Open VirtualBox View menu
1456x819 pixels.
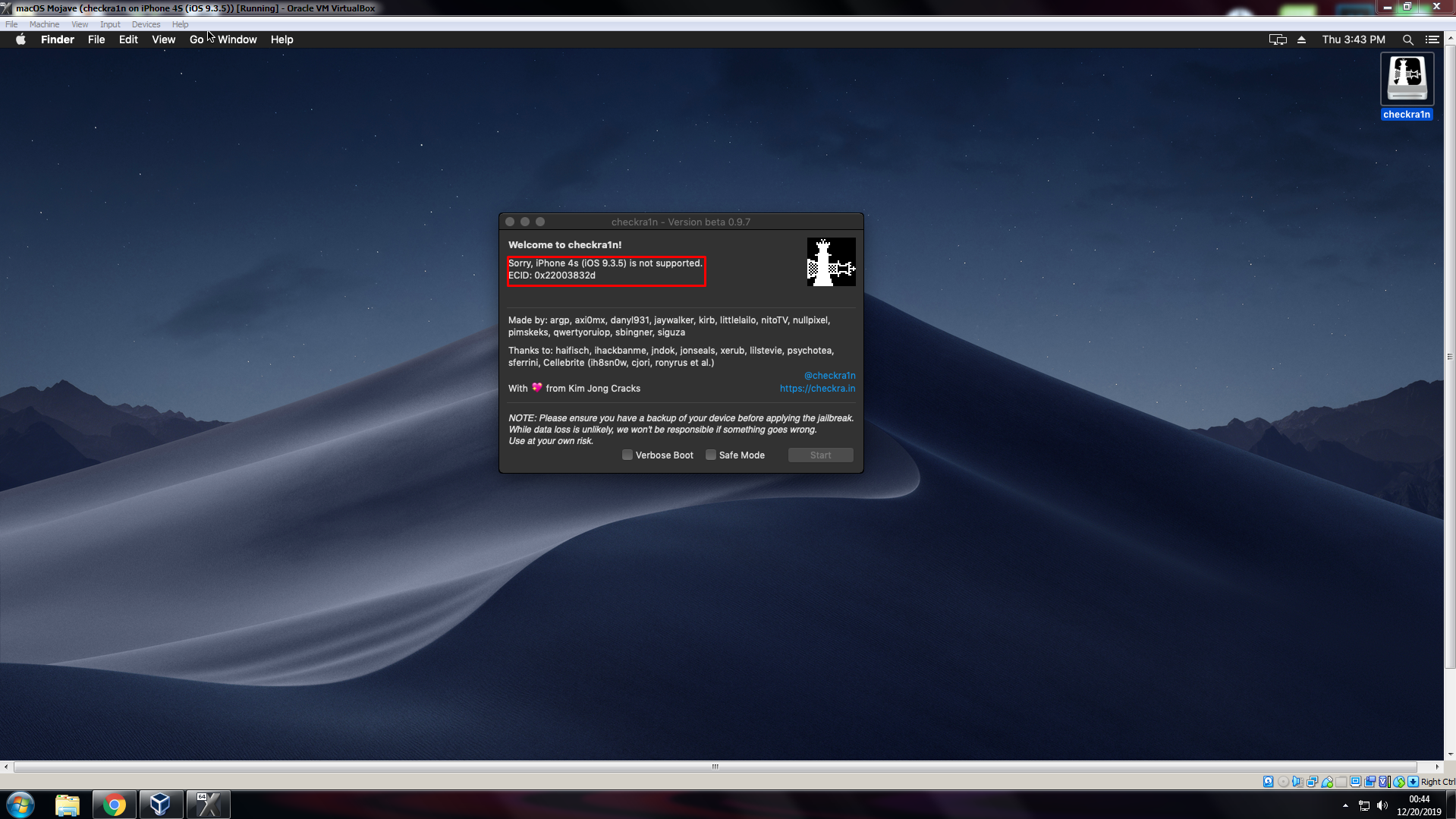tap(80, 24)
